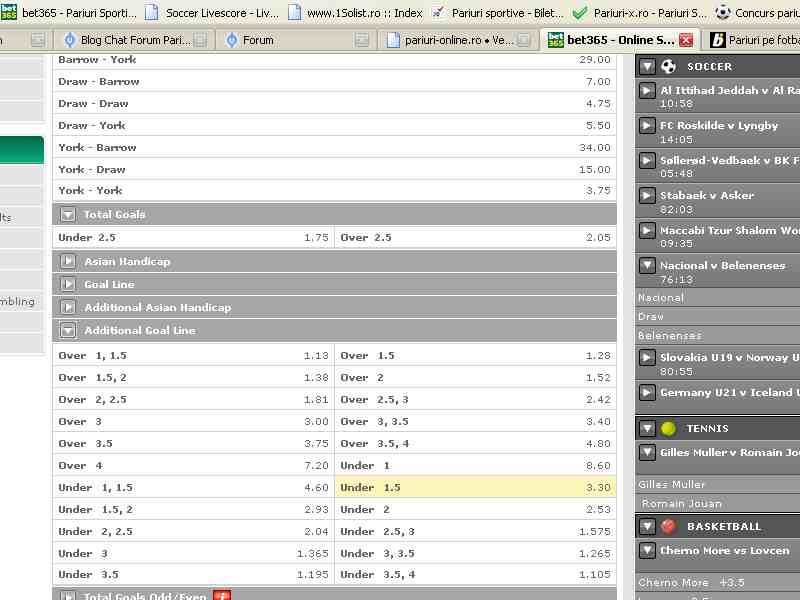Select Over 3.5, 4 at 4.80
Image resolution: width=800 pixels, height=600 pixels.
(476, 443)
